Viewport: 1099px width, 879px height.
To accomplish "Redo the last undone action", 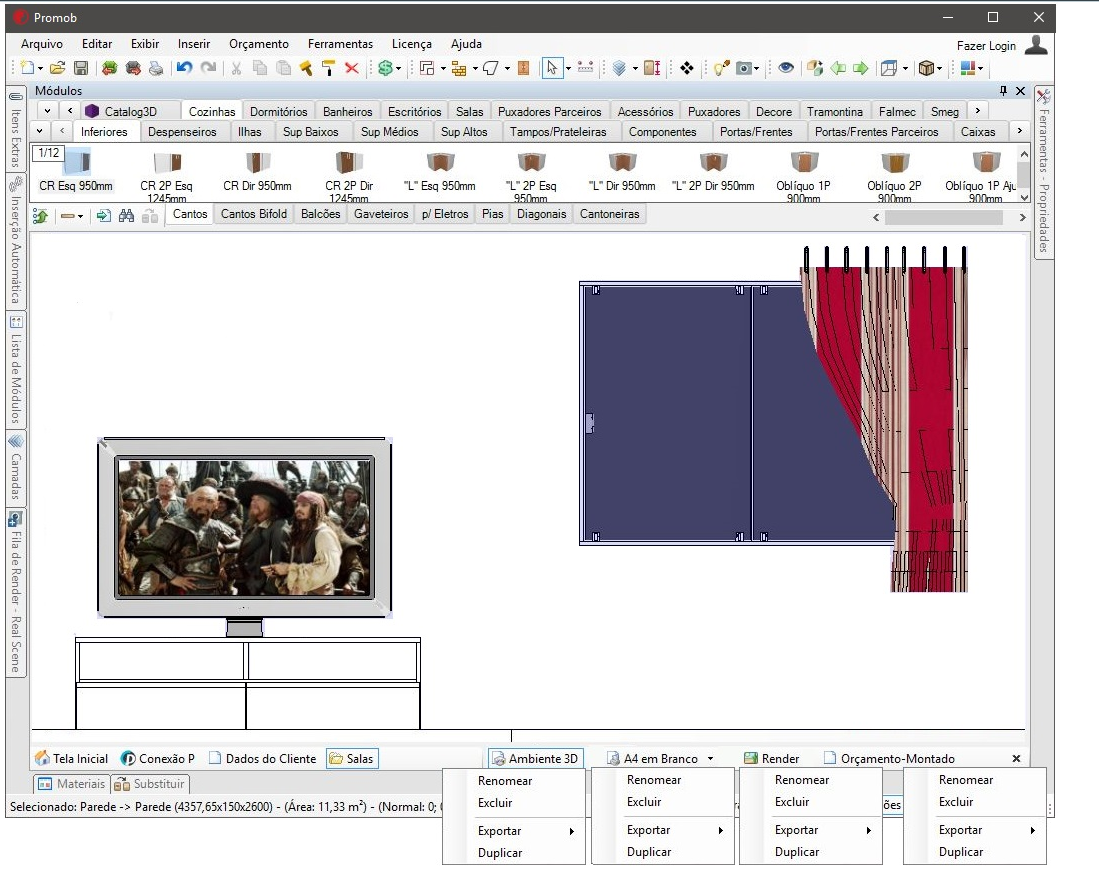I will (208, 68).
